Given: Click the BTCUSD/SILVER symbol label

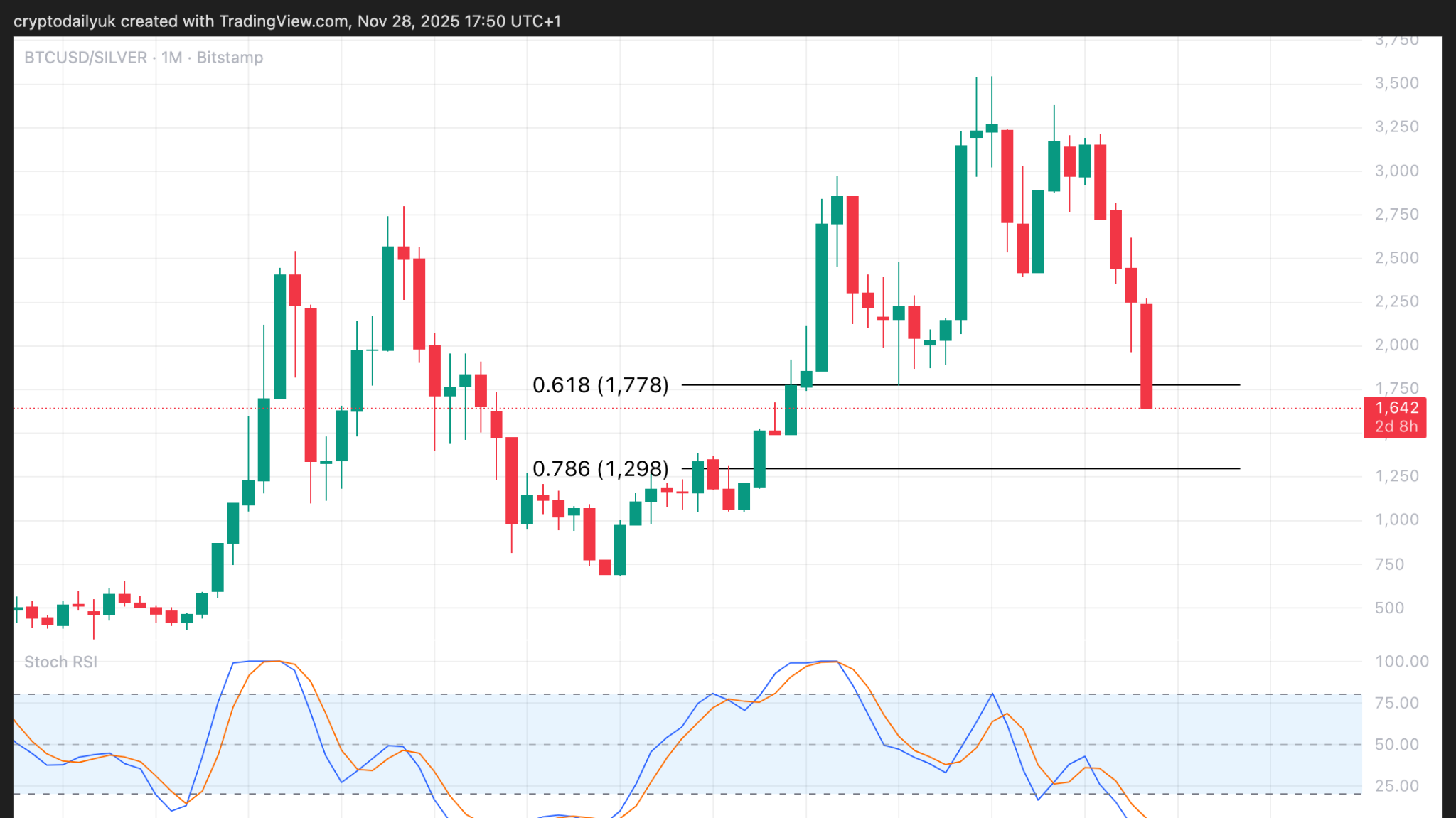Looking at the screenshot, I should click(85, 58).
